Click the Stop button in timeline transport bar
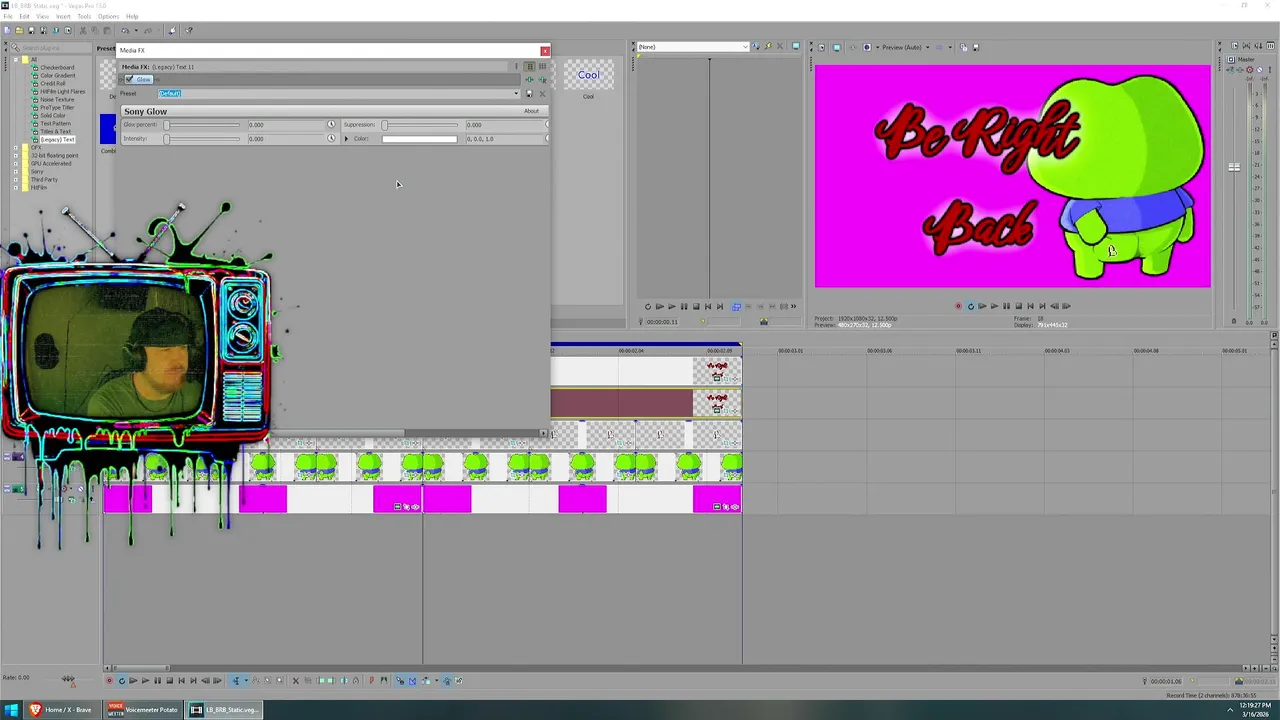Viewport: 1280px width, 720px height. coord(169,681)
